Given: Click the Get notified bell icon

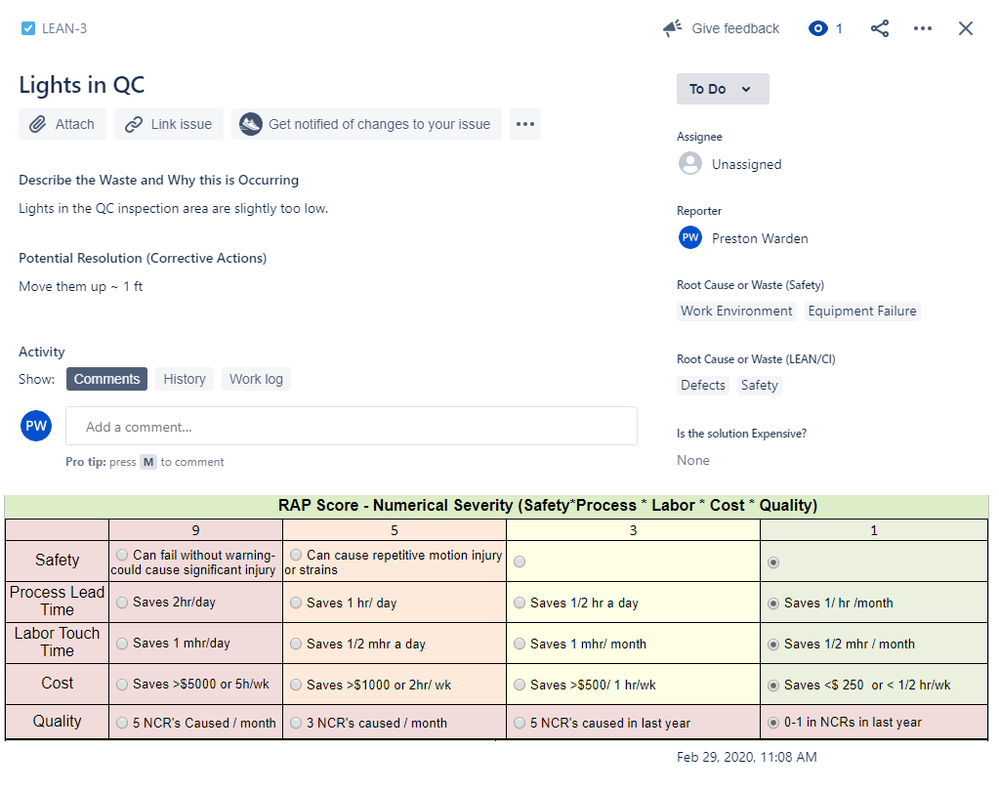Looking at the screenshot, I should pos(249,124).
